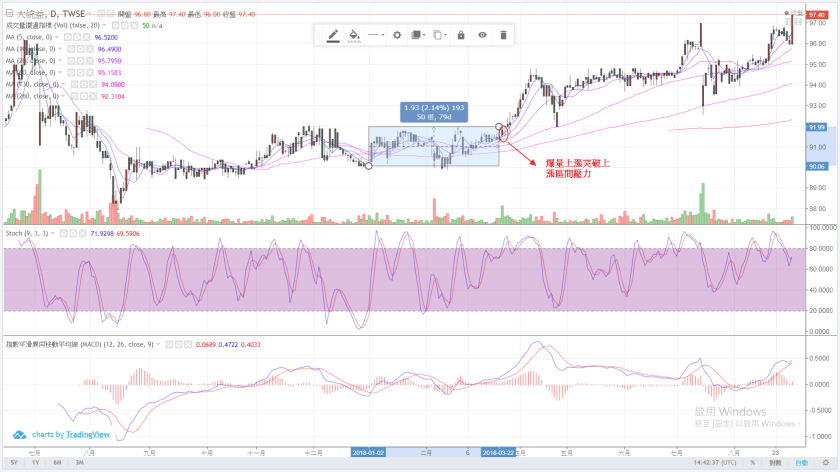Select the line color pencil tool

click(332, 35)
